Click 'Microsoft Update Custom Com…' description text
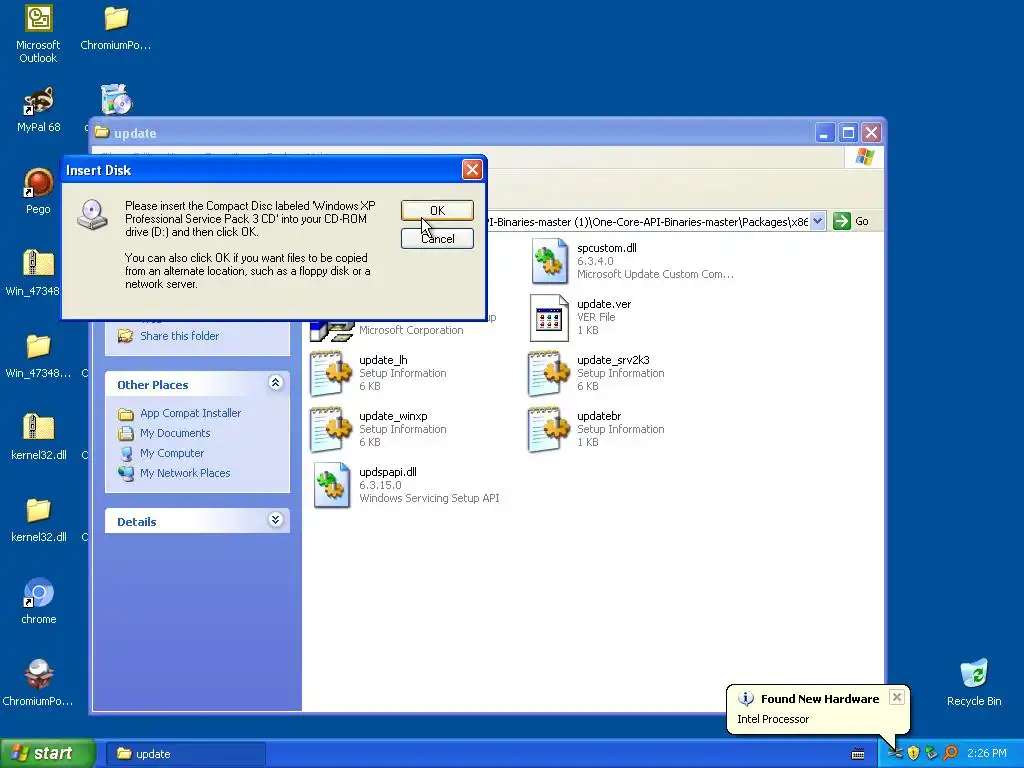Viewport: 1024px width, 768px height. click(655, 274)
